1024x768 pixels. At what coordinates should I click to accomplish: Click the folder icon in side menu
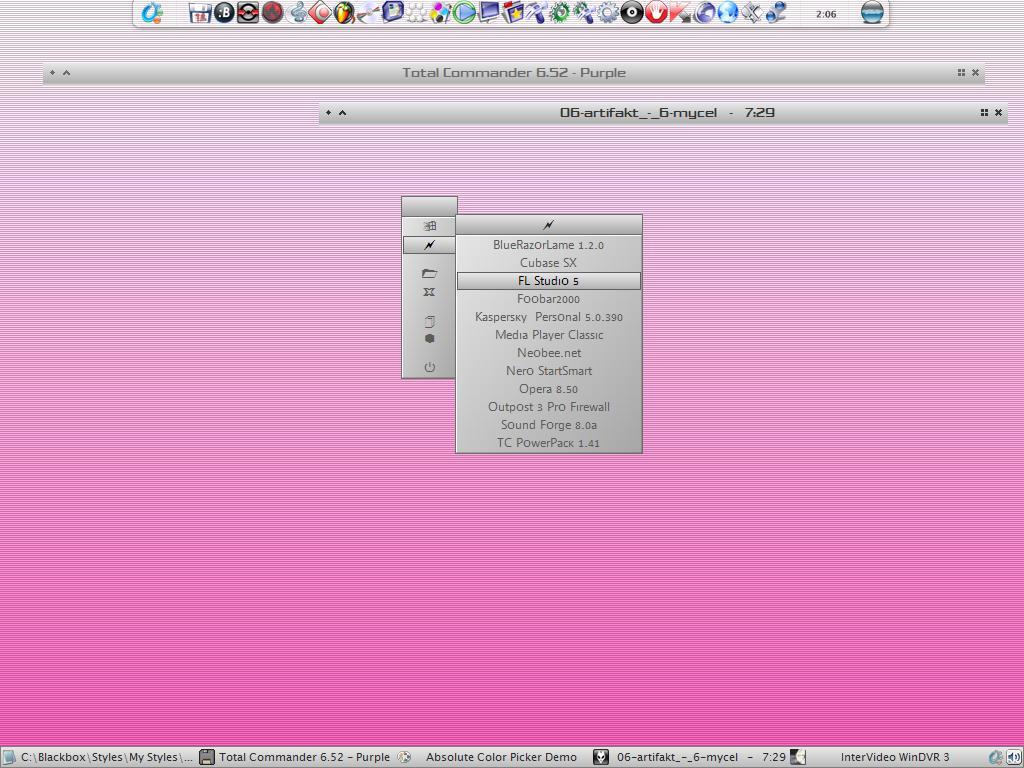tap(429, 273)
